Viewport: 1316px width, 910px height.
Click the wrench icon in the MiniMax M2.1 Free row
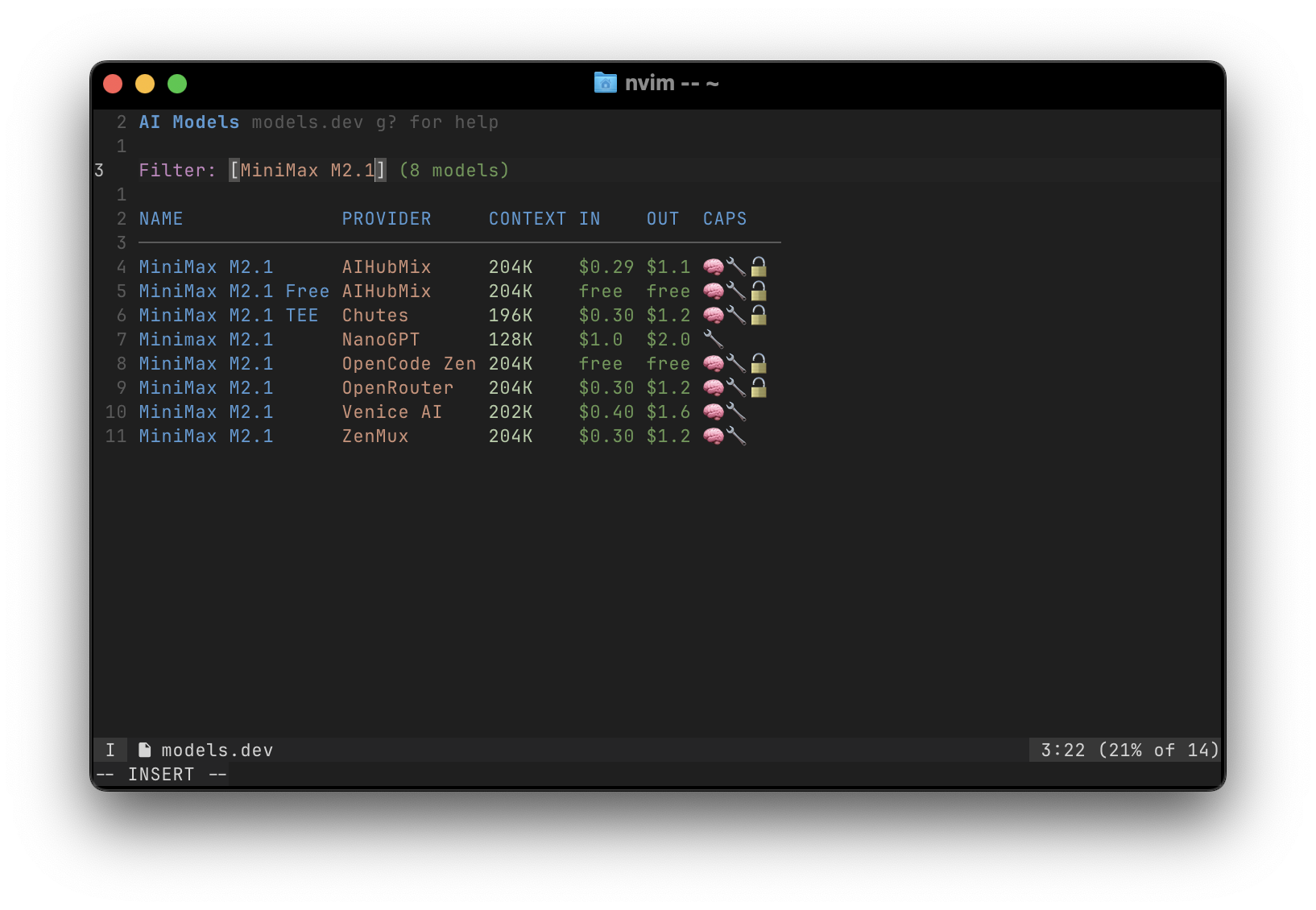[x=736, y=291]
